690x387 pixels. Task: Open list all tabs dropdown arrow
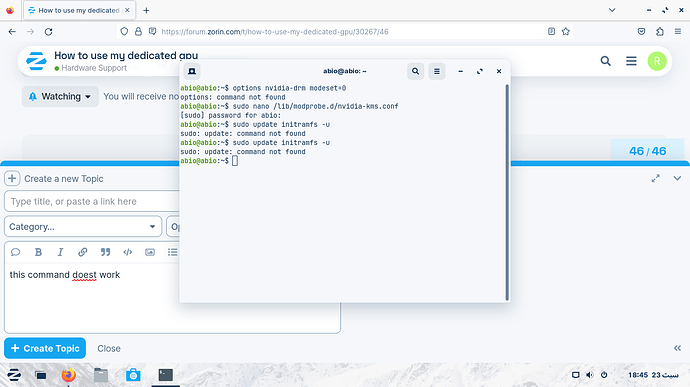612,10
